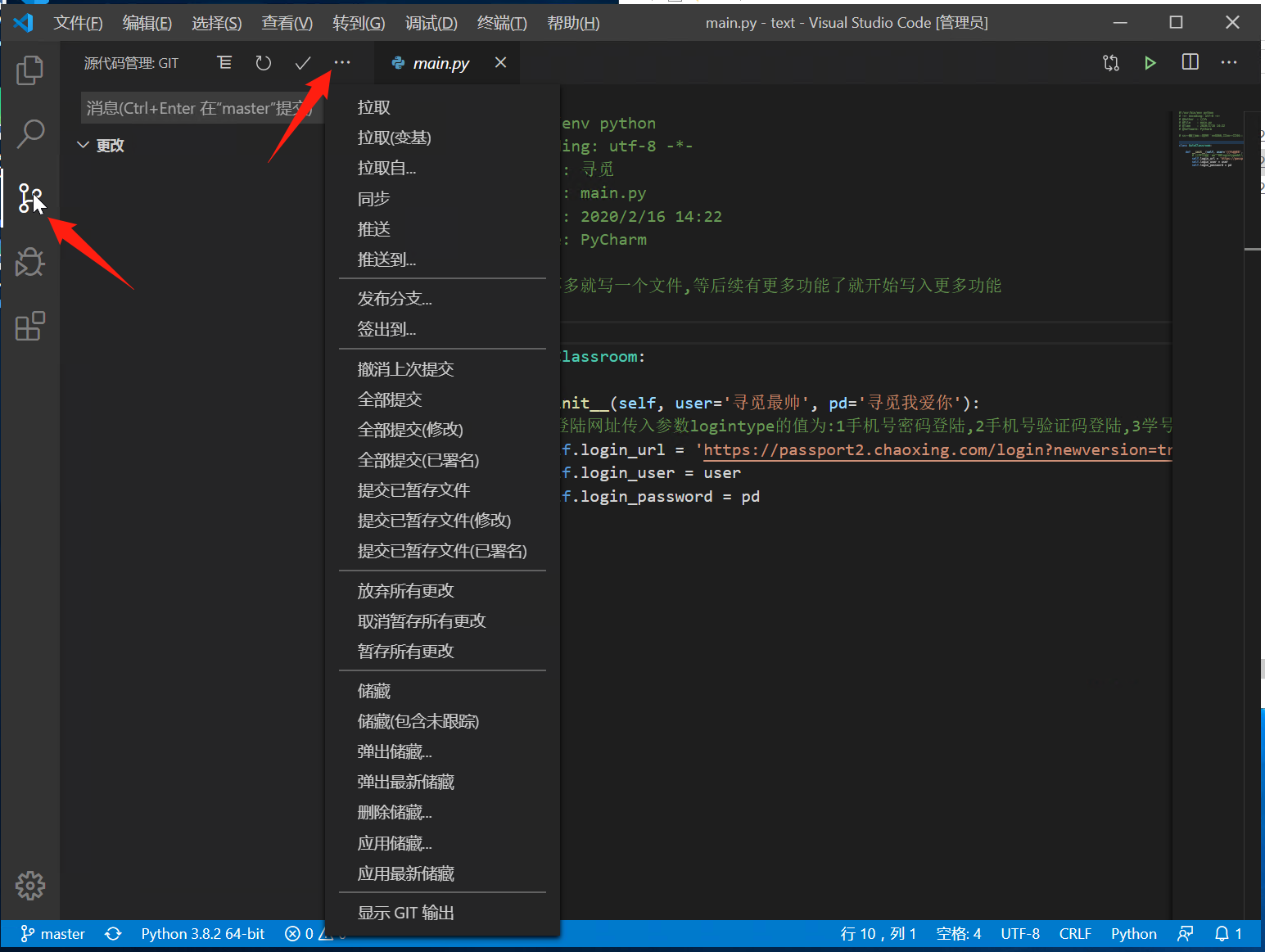Choose 储藏(包含未跟踪) menu entry
Image resolution: width=1265 pixels, height=952 pixels.
point(442,721)
